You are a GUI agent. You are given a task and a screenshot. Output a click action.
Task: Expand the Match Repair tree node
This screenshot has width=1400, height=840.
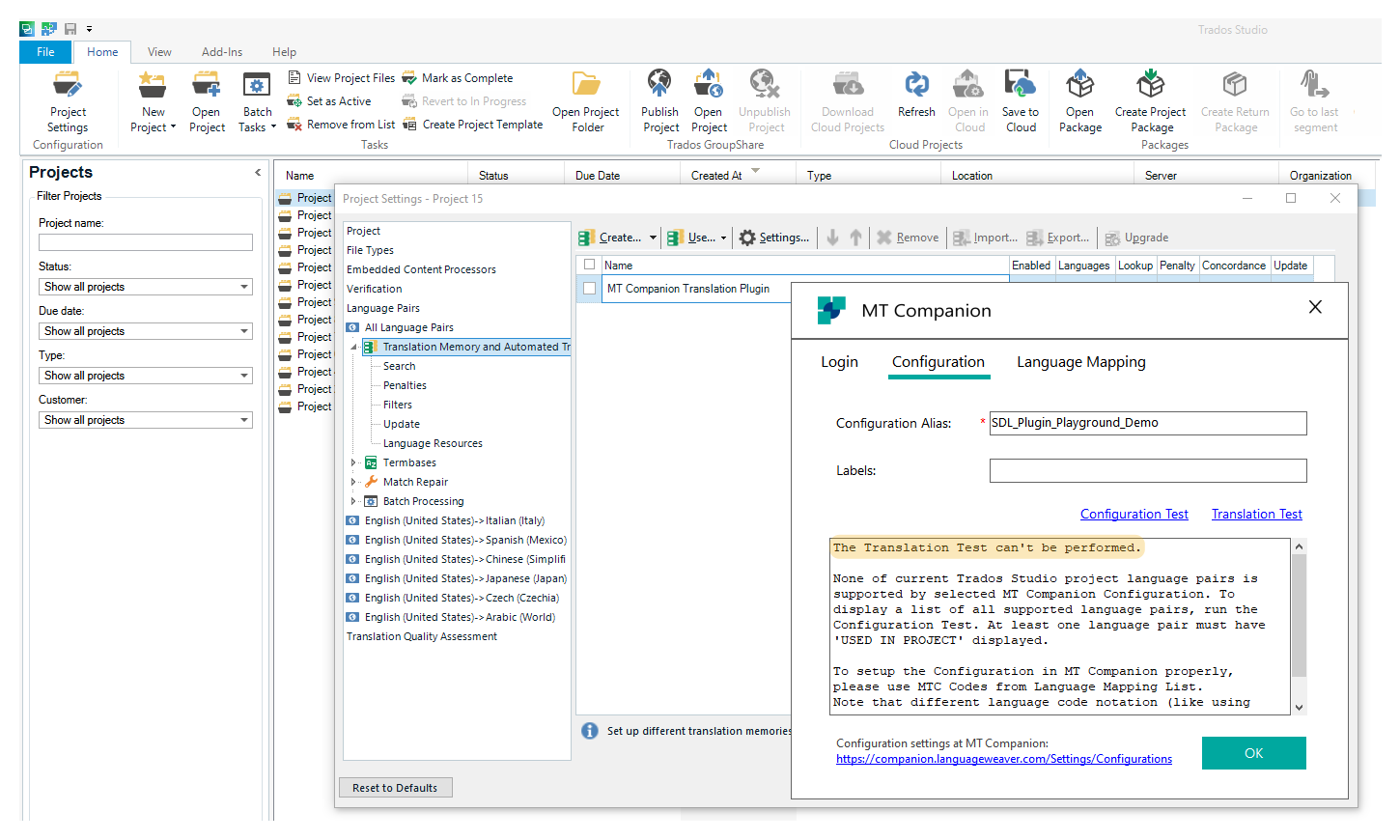pos(353,482)
